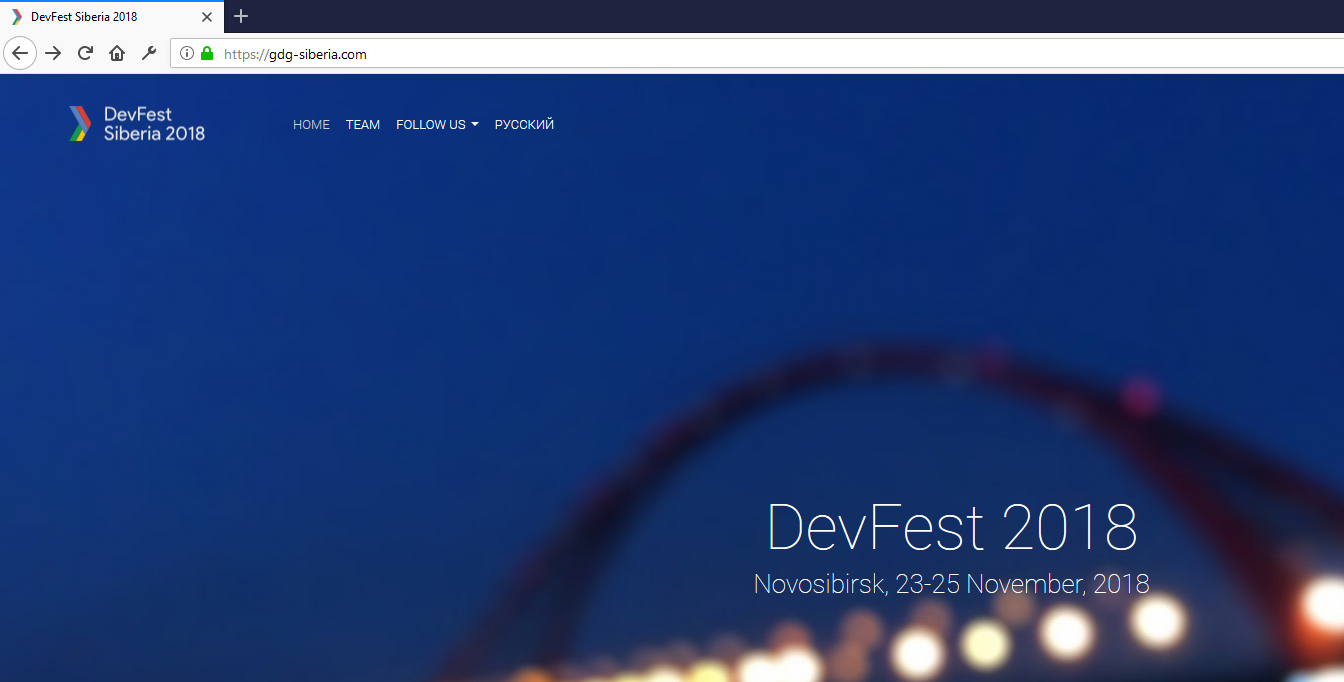Expand the FOLLOW US dropdown menu

point(437,125)
